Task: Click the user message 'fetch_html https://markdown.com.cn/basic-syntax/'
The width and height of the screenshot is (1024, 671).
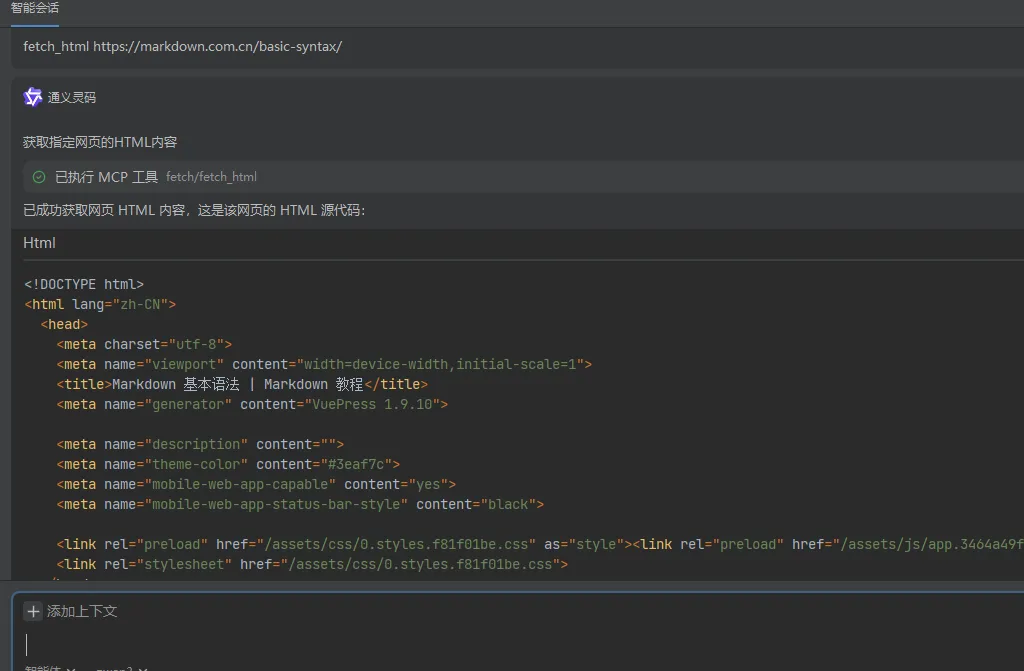Action: pyautogui.click(x=183, y=46)
